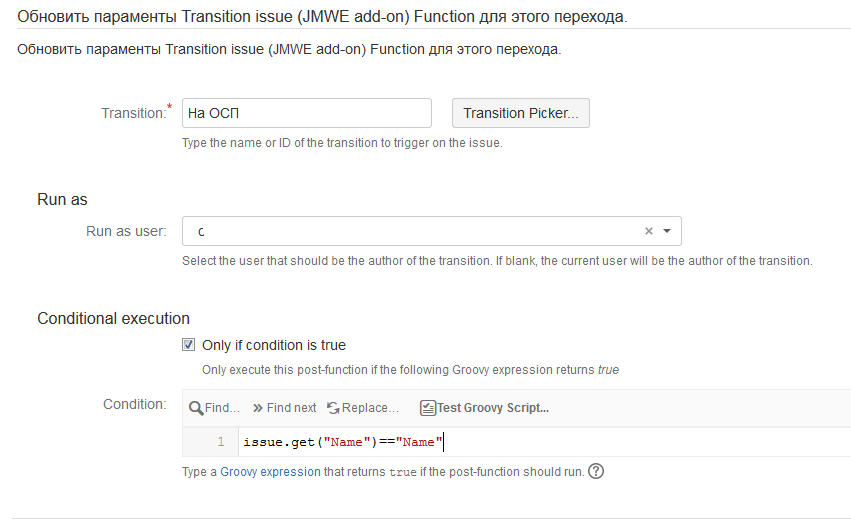Clear the Run as user selection
The height and width of the screenshot is (530, 851).
pos(649,231)
